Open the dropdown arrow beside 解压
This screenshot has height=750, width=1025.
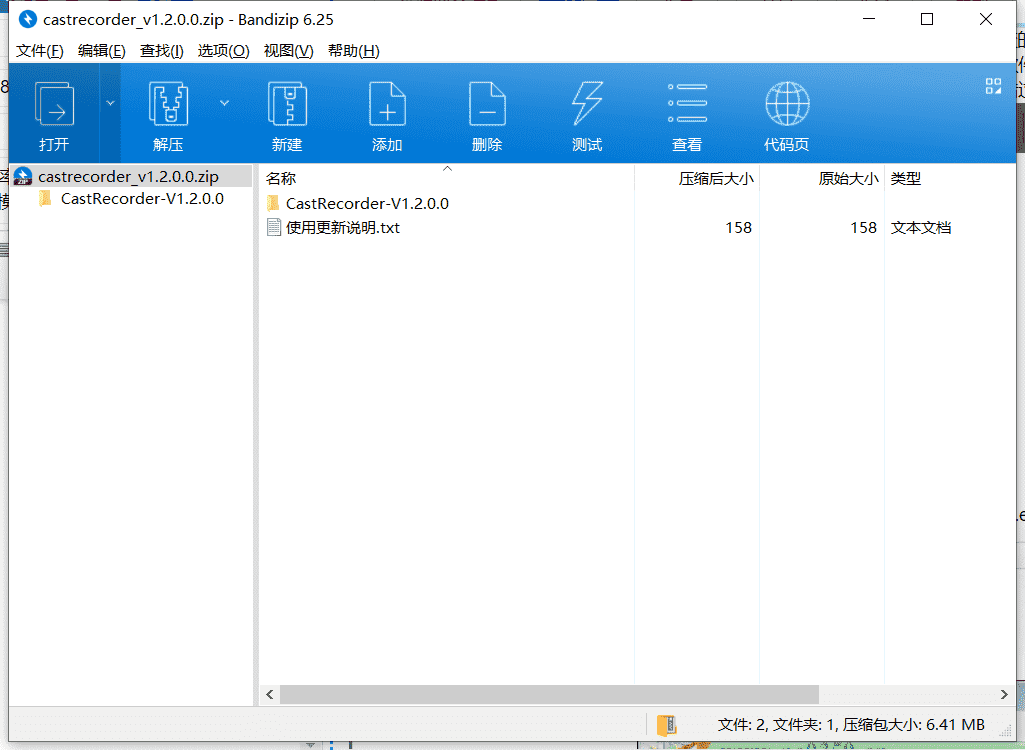(224, 103)
